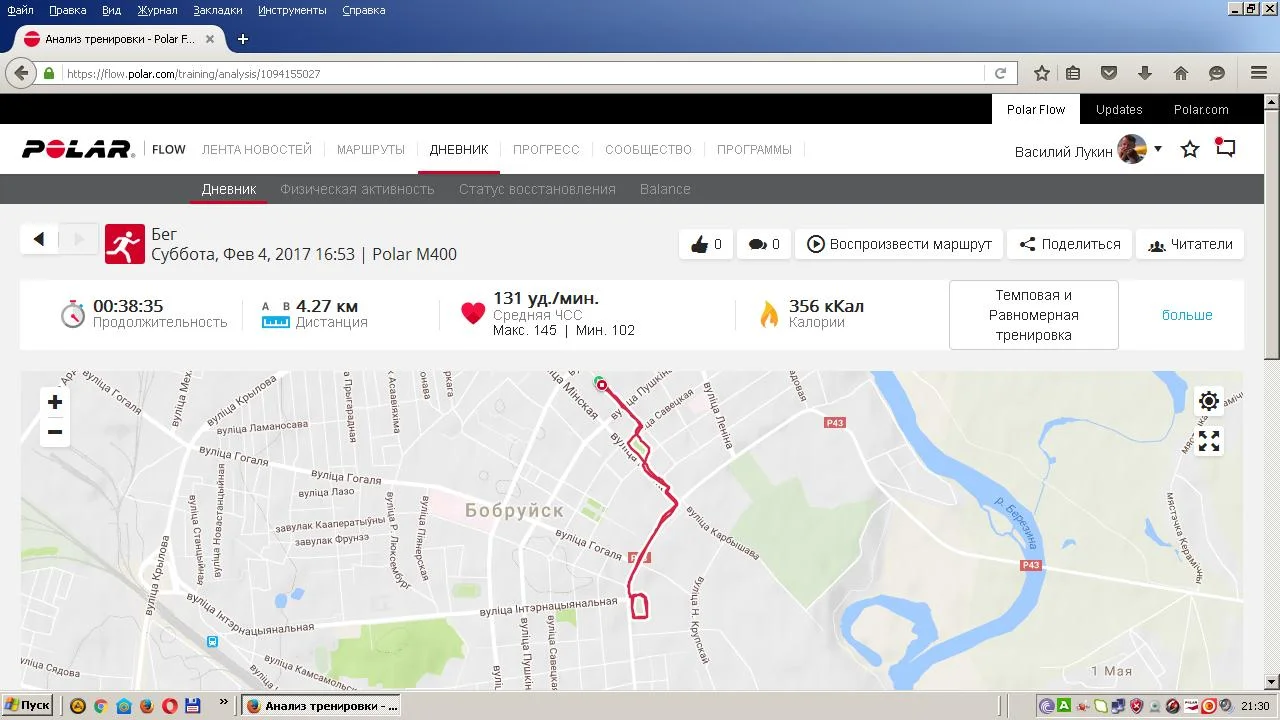The height and width of the screenshot is (720, 1280).
Task: Click the Polar logo
Action: coord(78,149)
